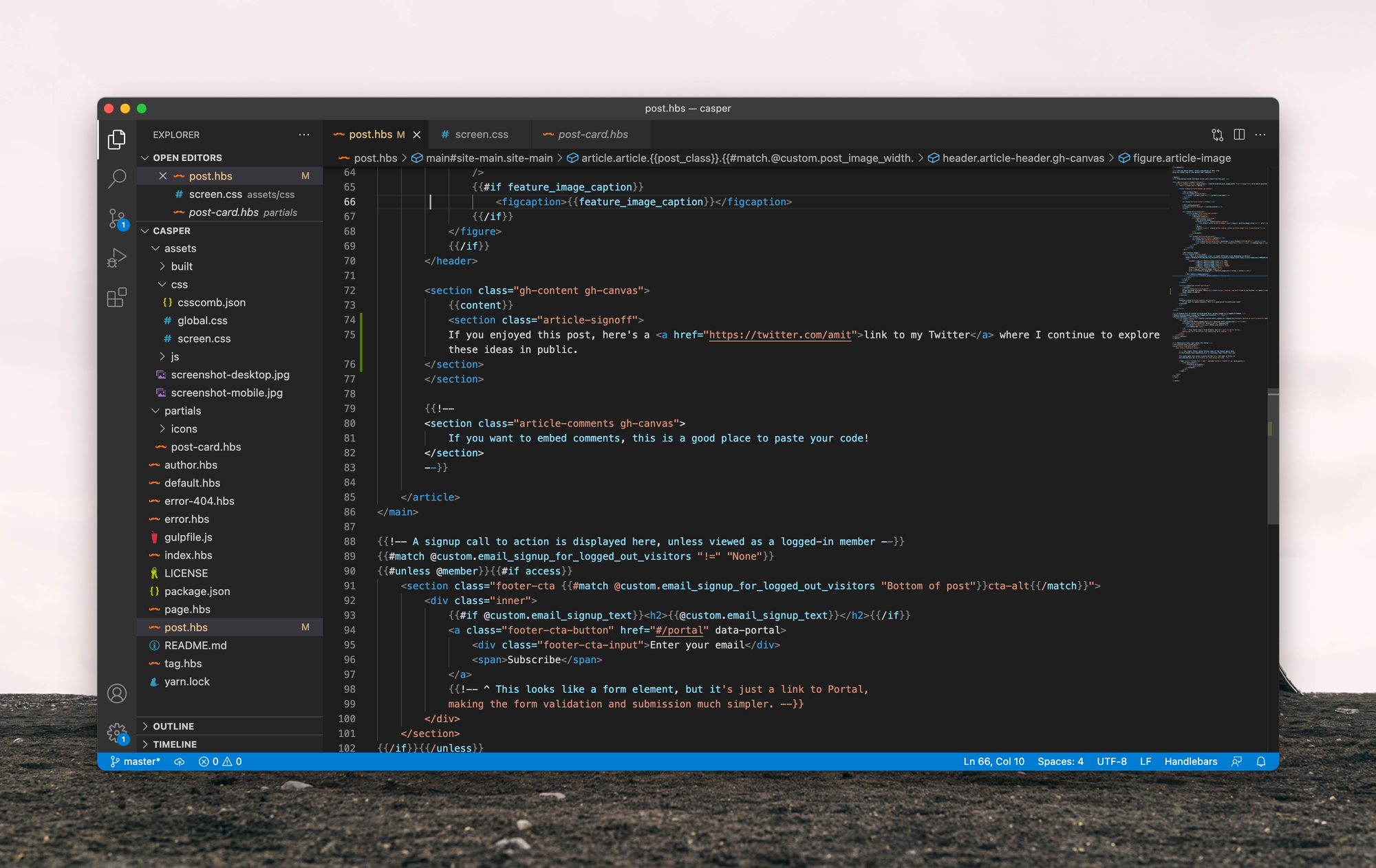Open Changes compare icon in editor toolbar

(x=1217, y=135)
